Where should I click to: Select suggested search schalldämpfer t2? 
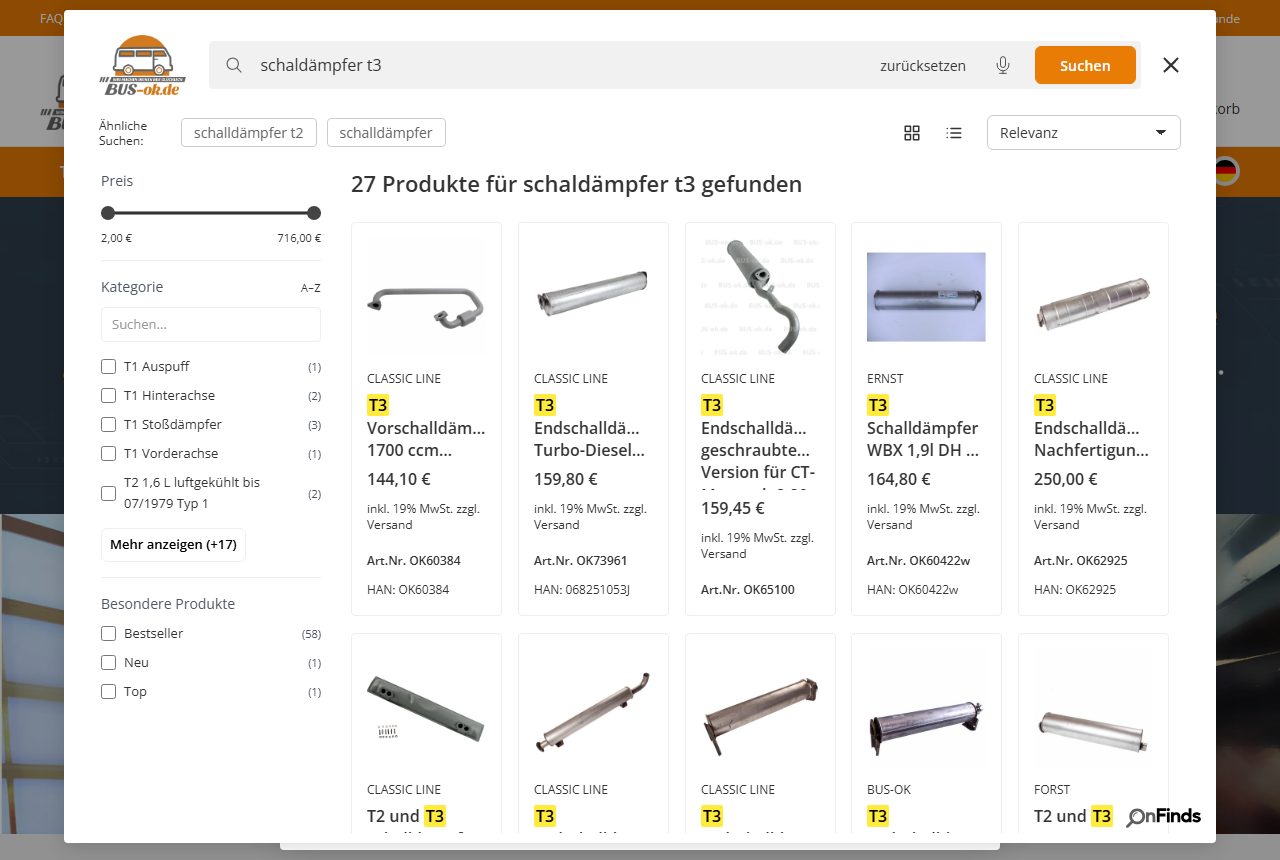tap(249, 132)
